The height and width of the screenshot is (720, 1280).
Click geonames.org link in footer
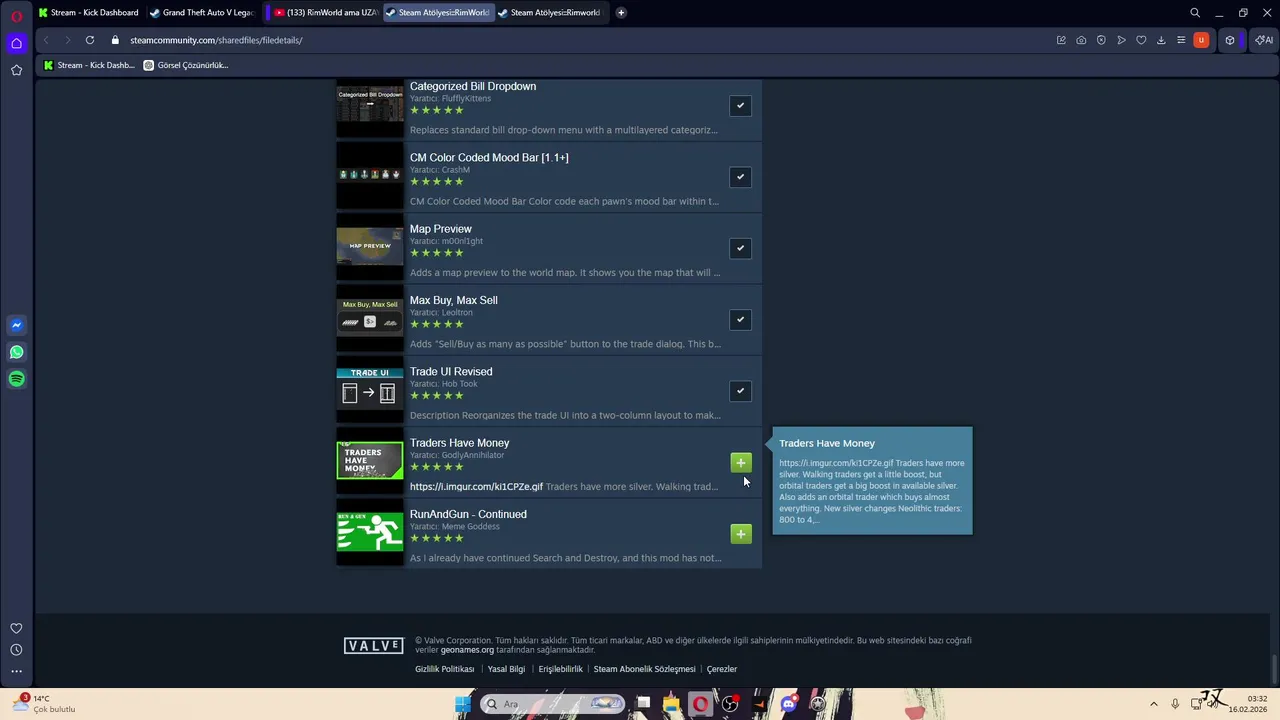click(467, 650)
